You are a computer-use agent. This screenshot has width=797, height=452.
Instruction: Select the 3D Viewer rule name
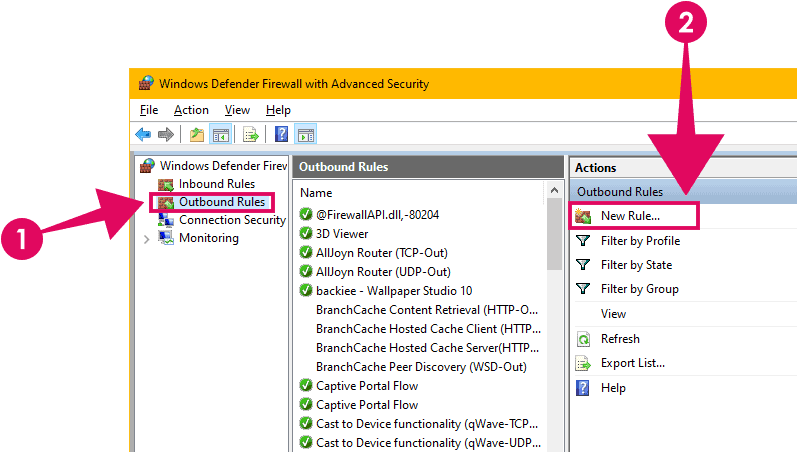tap(342, 234)
